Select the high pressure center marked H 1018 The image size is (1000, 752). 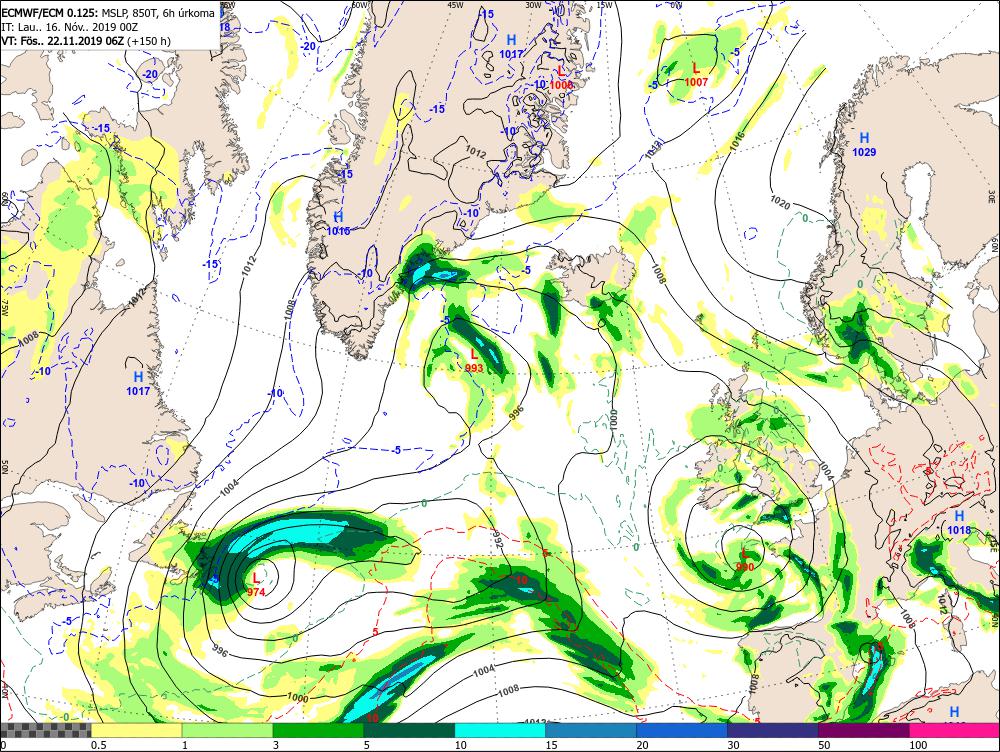tap(959, 522)
